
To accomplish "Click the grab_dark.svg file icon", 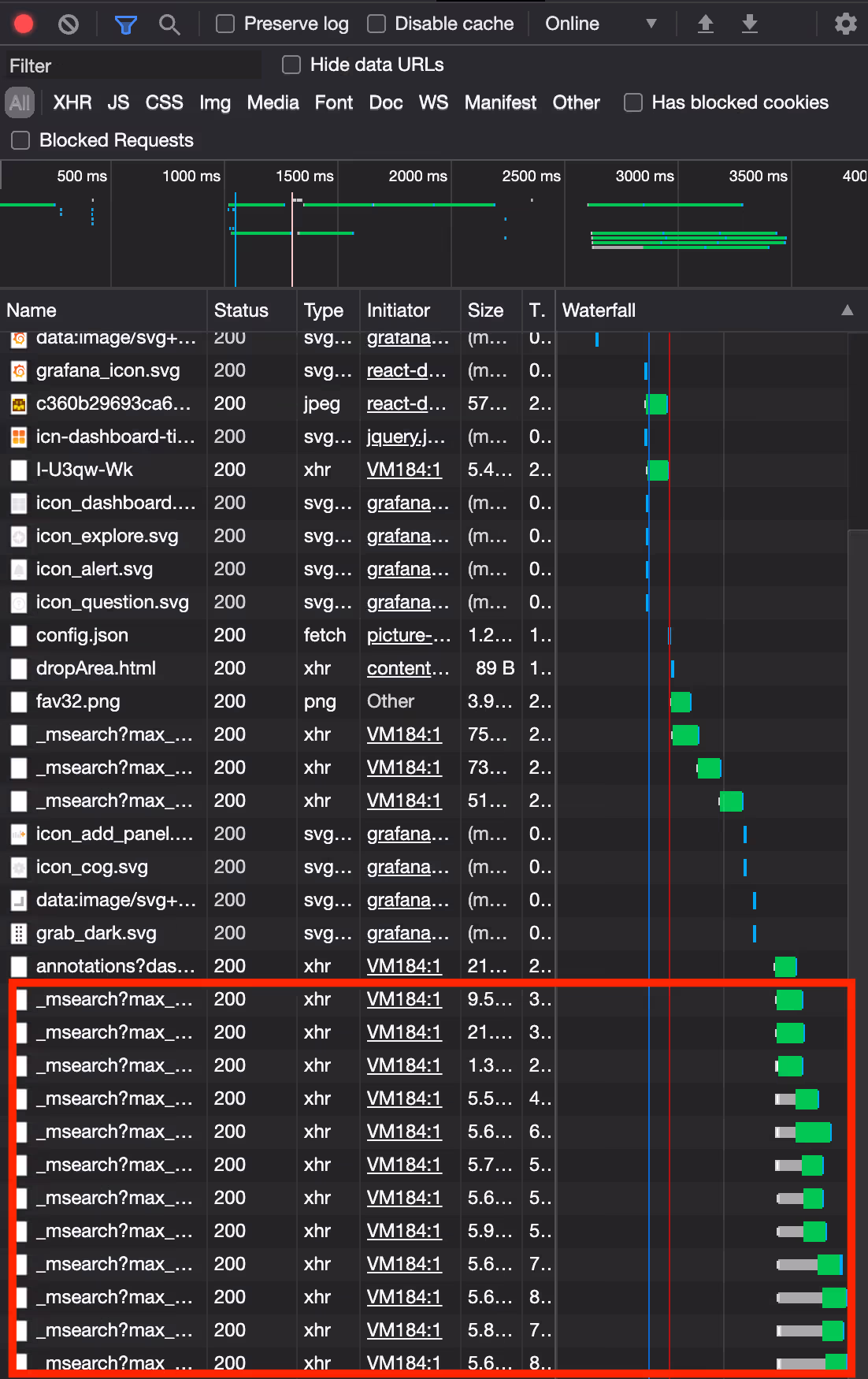I will tap(19, 933).
